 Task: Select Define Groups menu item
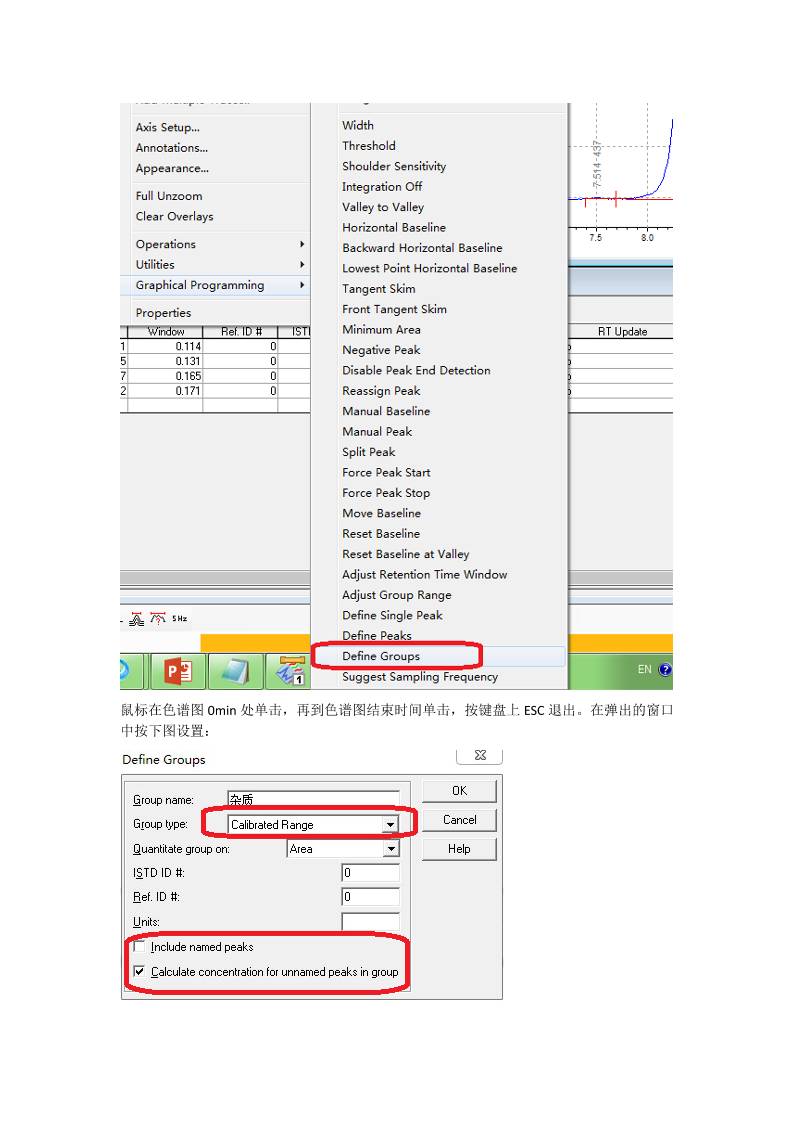[381, 656]
